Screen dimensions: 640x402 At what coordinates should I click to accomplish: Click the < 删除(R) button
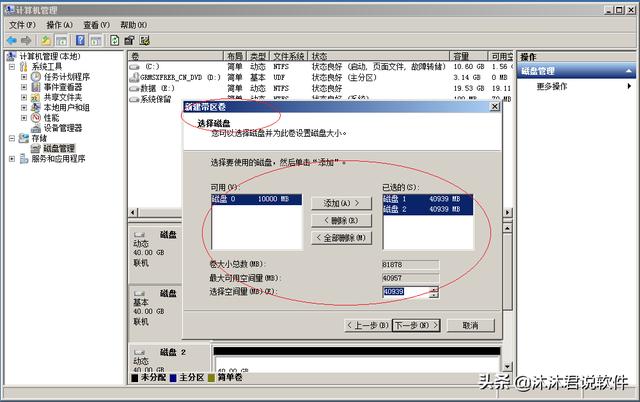pyautogui.click(x=341, y=220)
